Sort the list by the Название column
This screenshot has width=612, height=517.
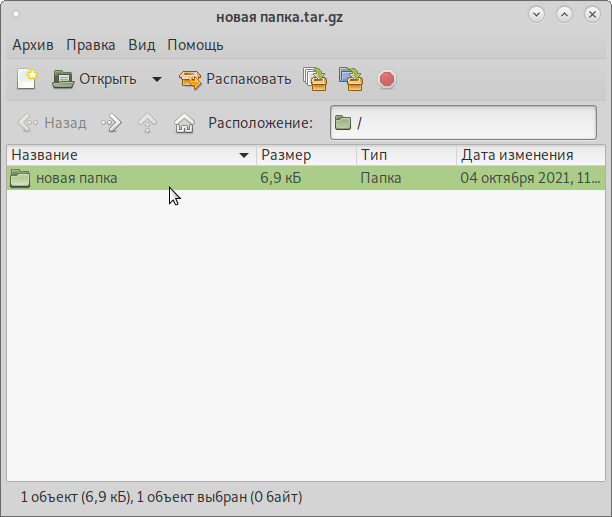coord(130,155)
